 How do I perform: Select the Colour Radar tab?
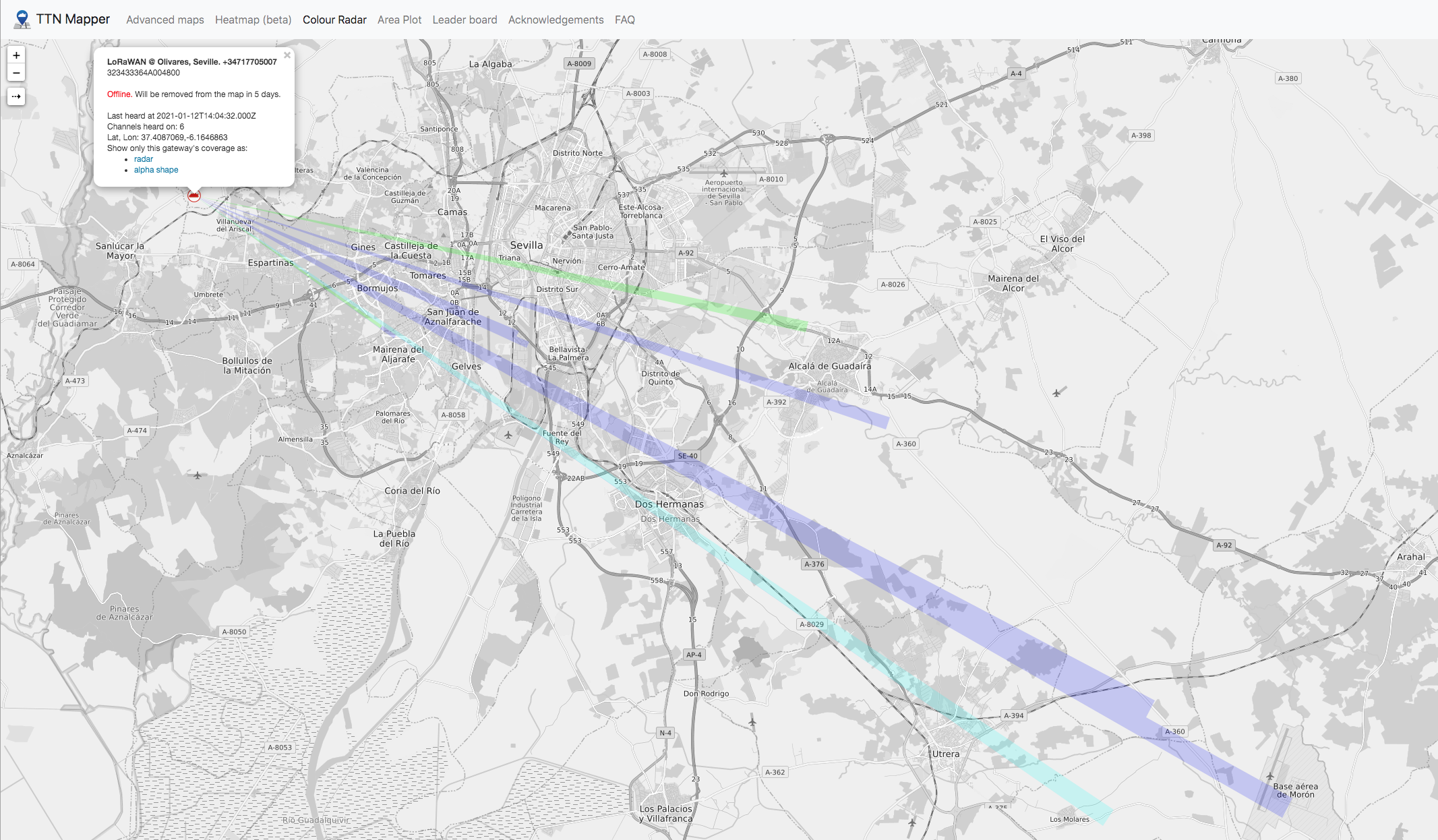click(333, 20)
